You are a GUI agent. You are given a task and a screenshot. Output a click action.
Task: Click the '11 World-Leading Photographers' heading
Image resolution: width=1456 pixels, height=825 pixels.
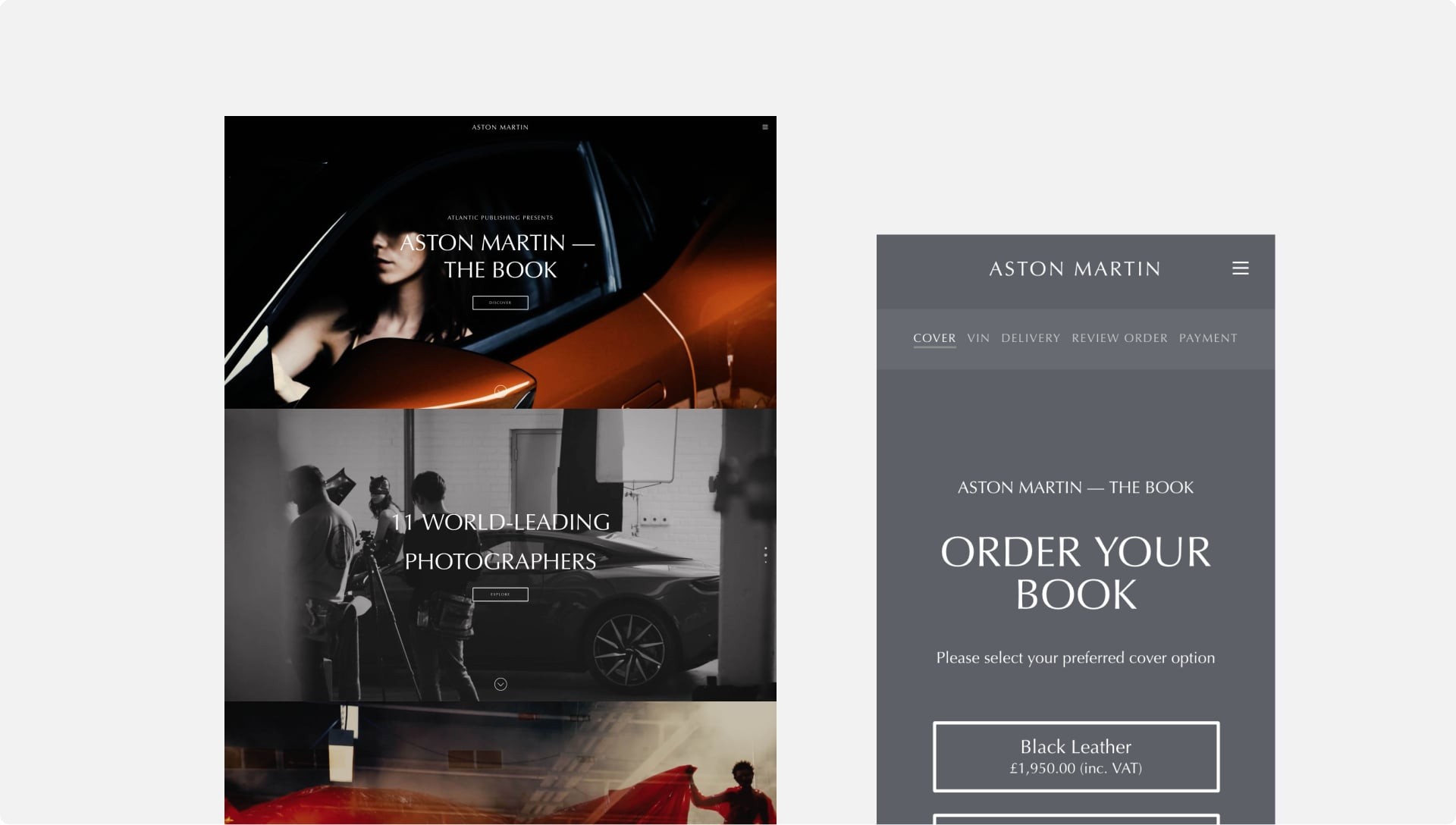pyautogui.click(x=500, y=541)
